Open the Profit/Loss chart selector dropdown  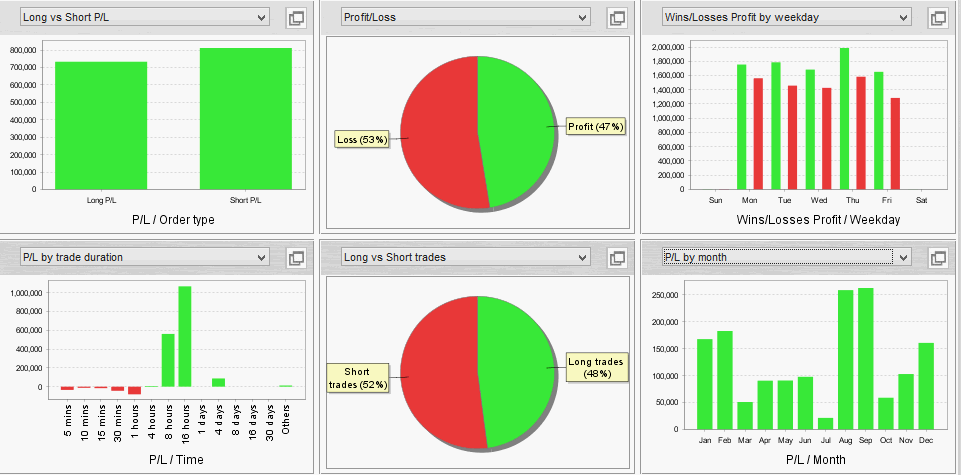[465, 17]
